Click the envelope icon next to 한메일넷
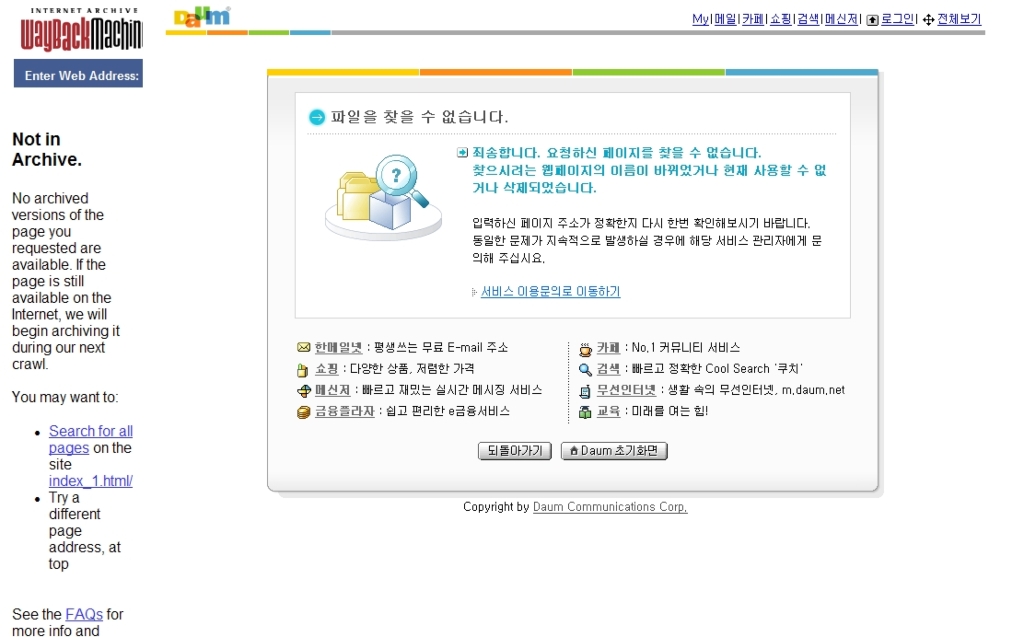Screen dimensions: 1024x637 (303, 348)
